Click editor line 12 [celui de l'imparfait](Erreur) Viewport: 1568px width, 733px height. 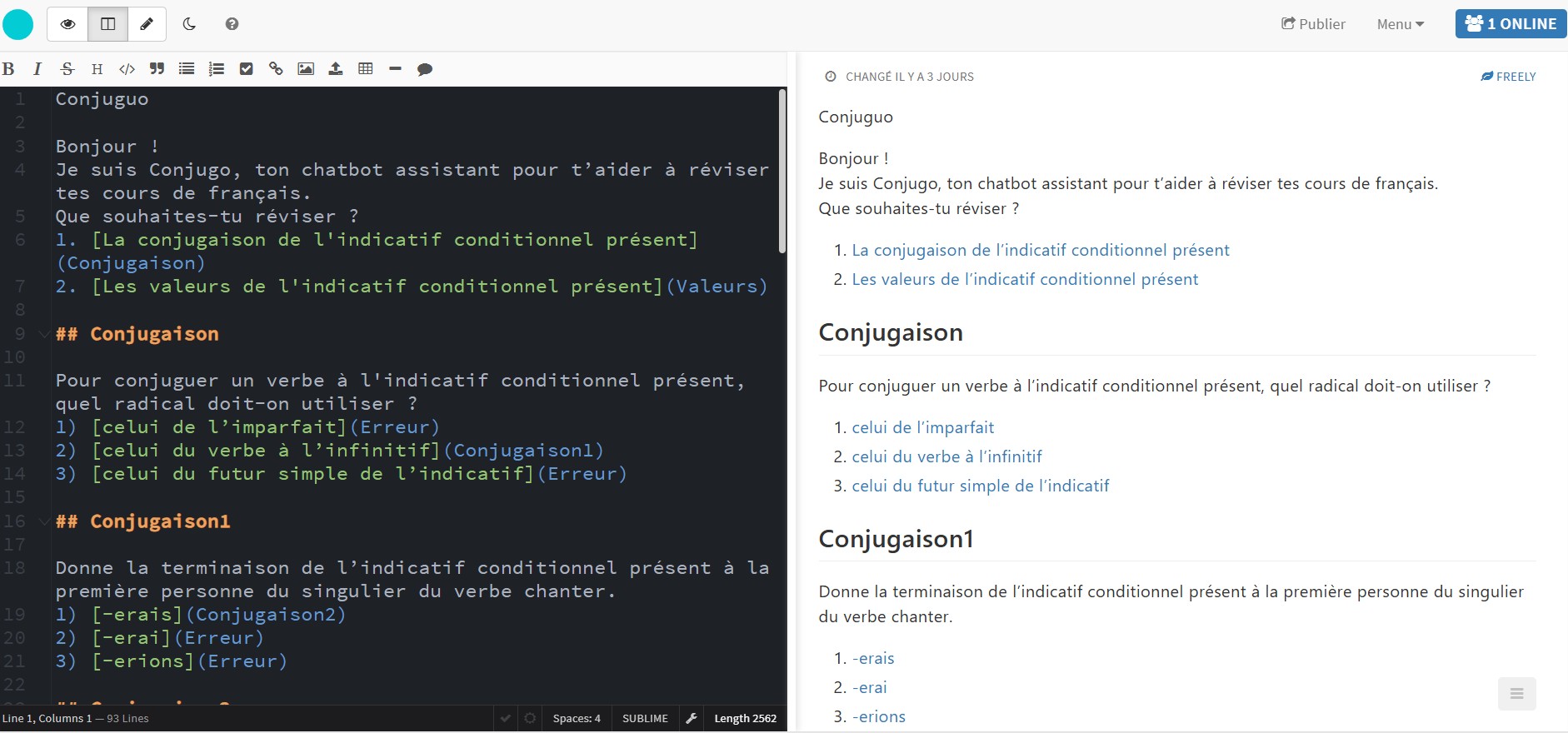pos(247,427)
